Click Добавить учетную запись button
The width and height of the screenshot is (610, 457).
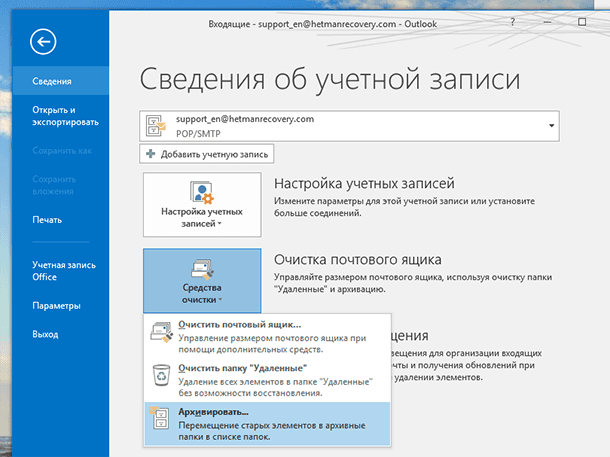(207, 154)
